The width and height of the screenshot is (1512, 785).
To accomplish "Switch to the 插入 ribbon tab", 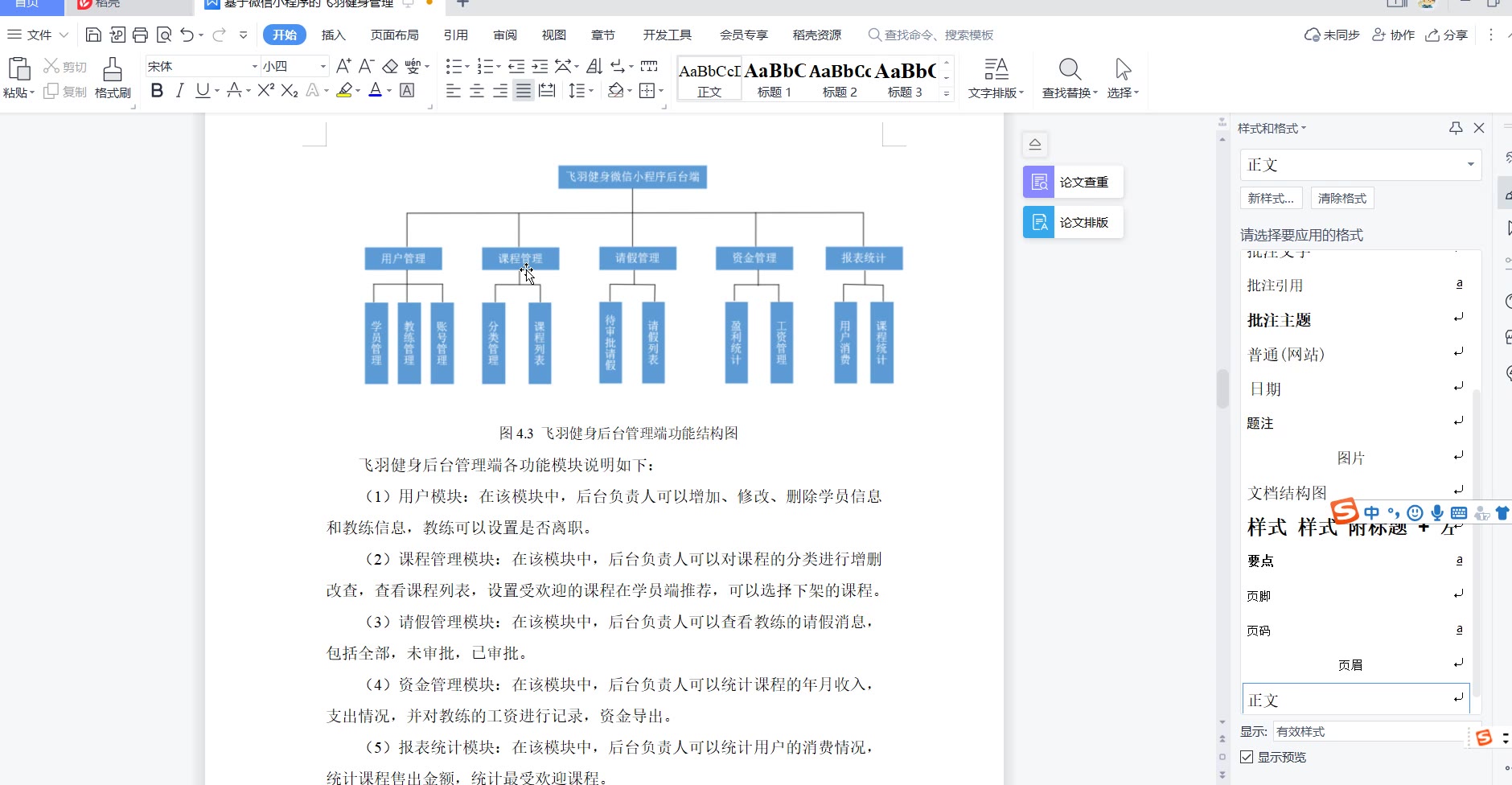I will pyautogui.click(x=333, y=35).
